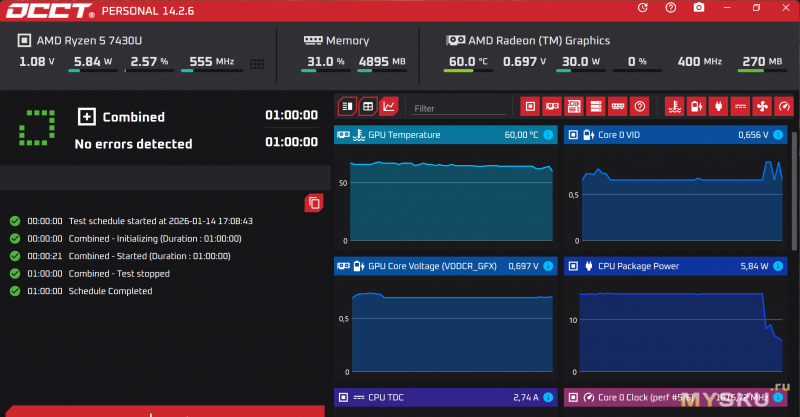Switch to the split list view
The image size is (800, 417).
tap(347, 106)
